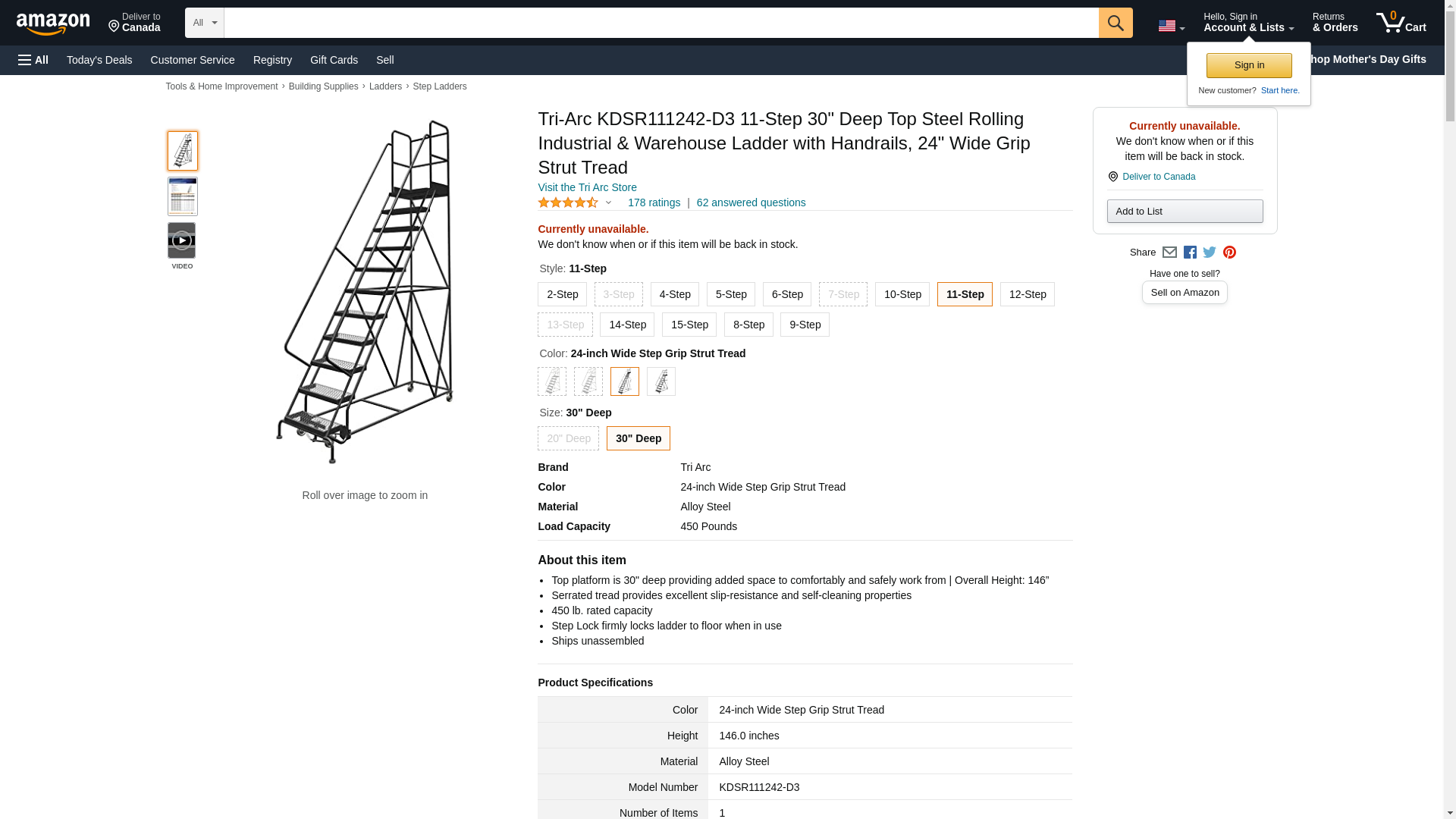
Task: Open the All hamburger menu
Action: point(33,60)
